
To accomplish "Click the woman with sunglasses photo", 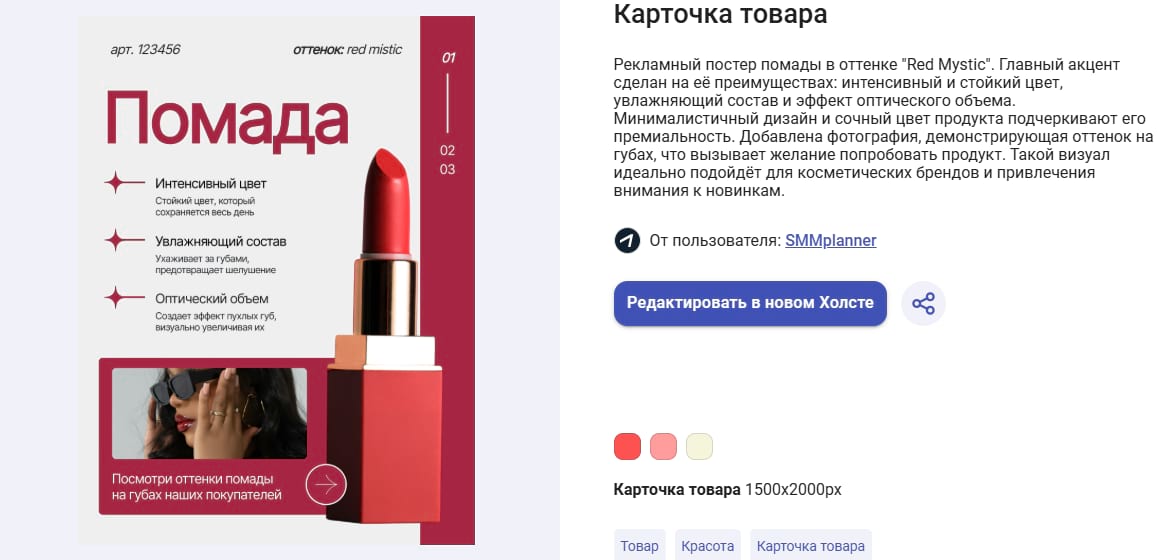I will coord(210,413).
